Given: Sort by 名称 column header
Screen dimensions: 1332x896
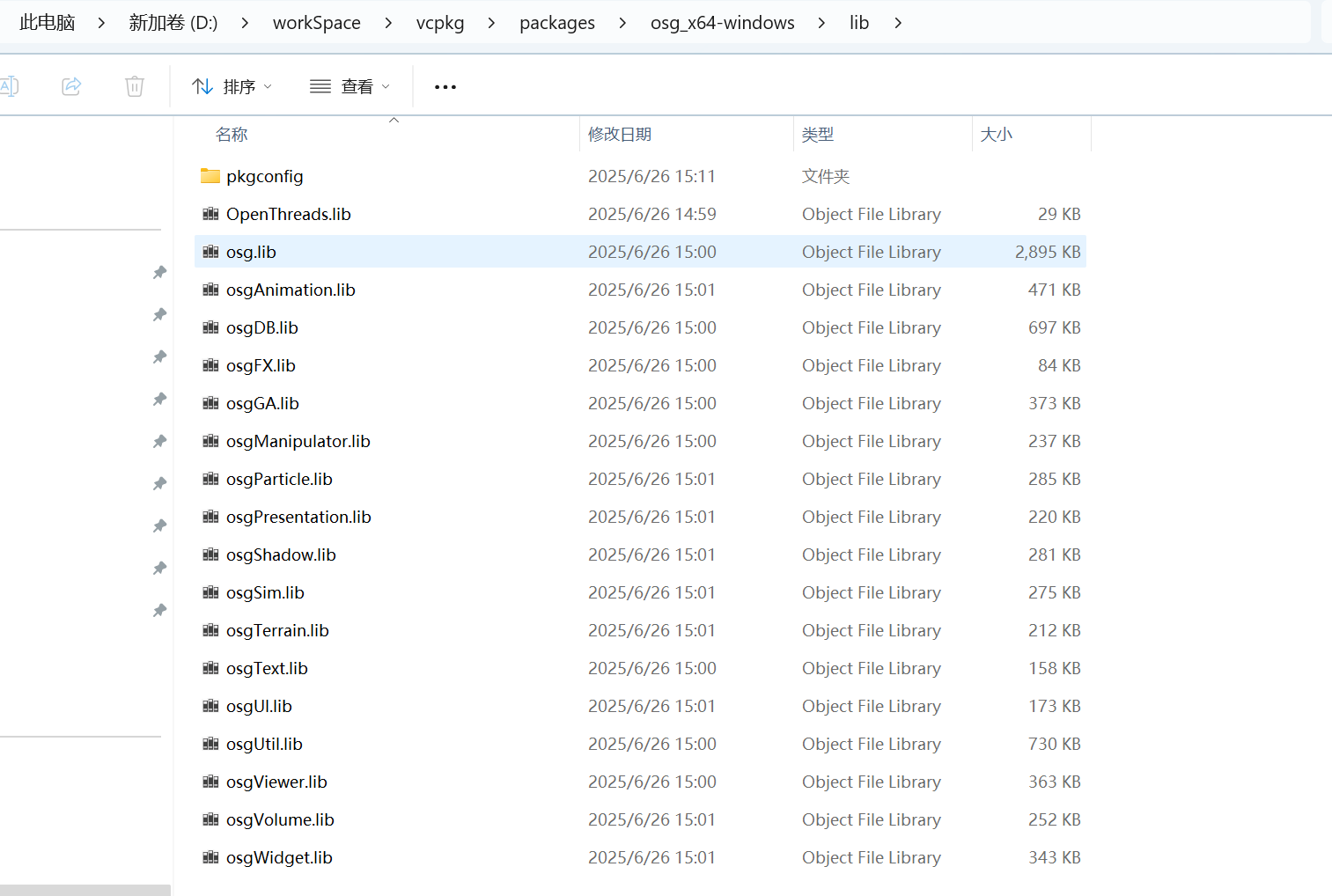Looking at the screenshot, I should click(x=232, y=134).
